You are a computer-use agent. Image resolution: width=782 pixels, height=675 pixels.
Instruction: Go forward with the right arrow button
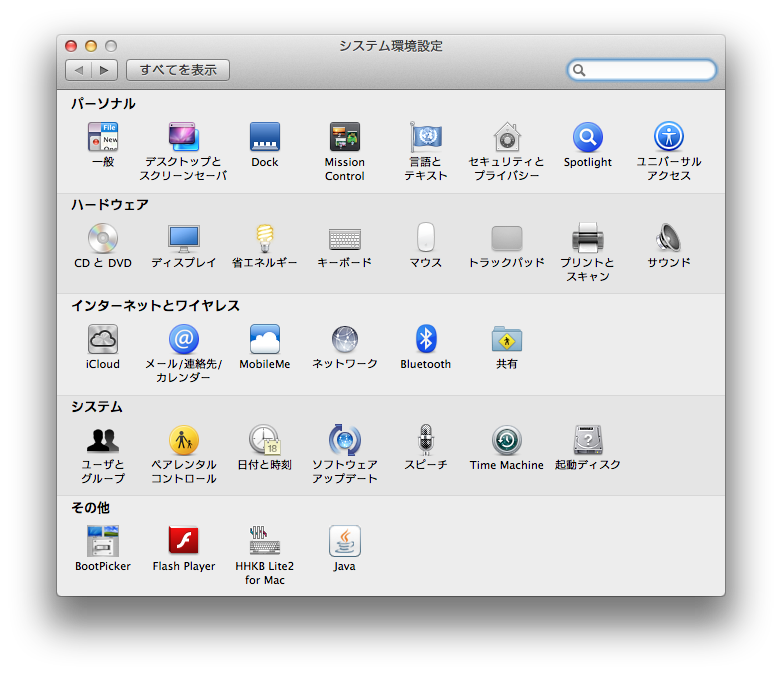[x=105, y=70]
